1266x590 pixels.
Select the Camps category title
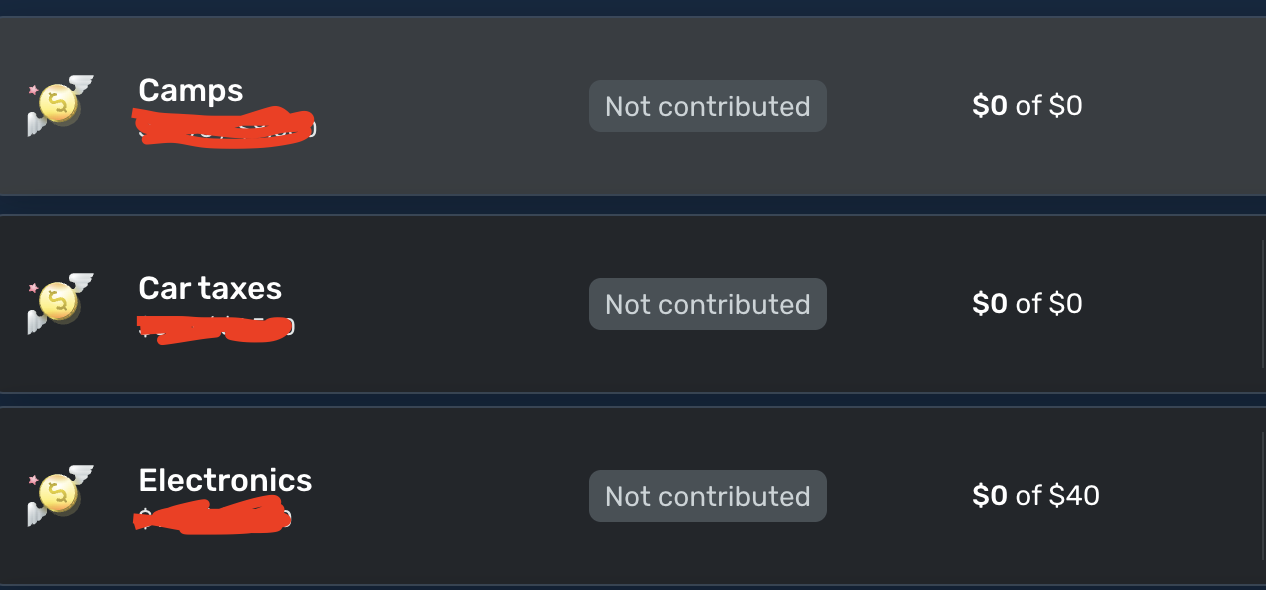[x=190, y=90]
